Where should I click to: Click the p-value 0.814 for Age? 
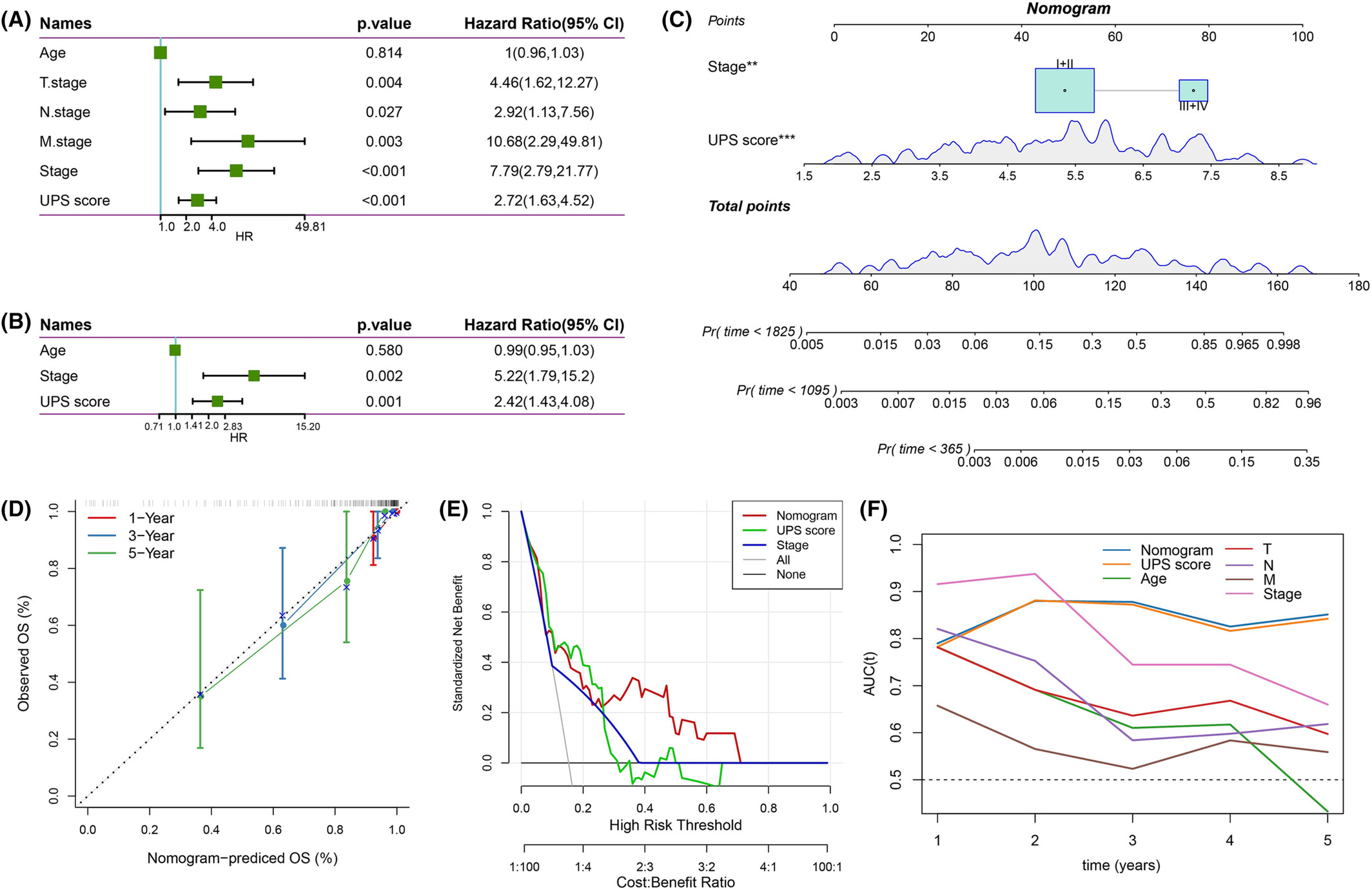pyautogui.click(x=384, y=53)
